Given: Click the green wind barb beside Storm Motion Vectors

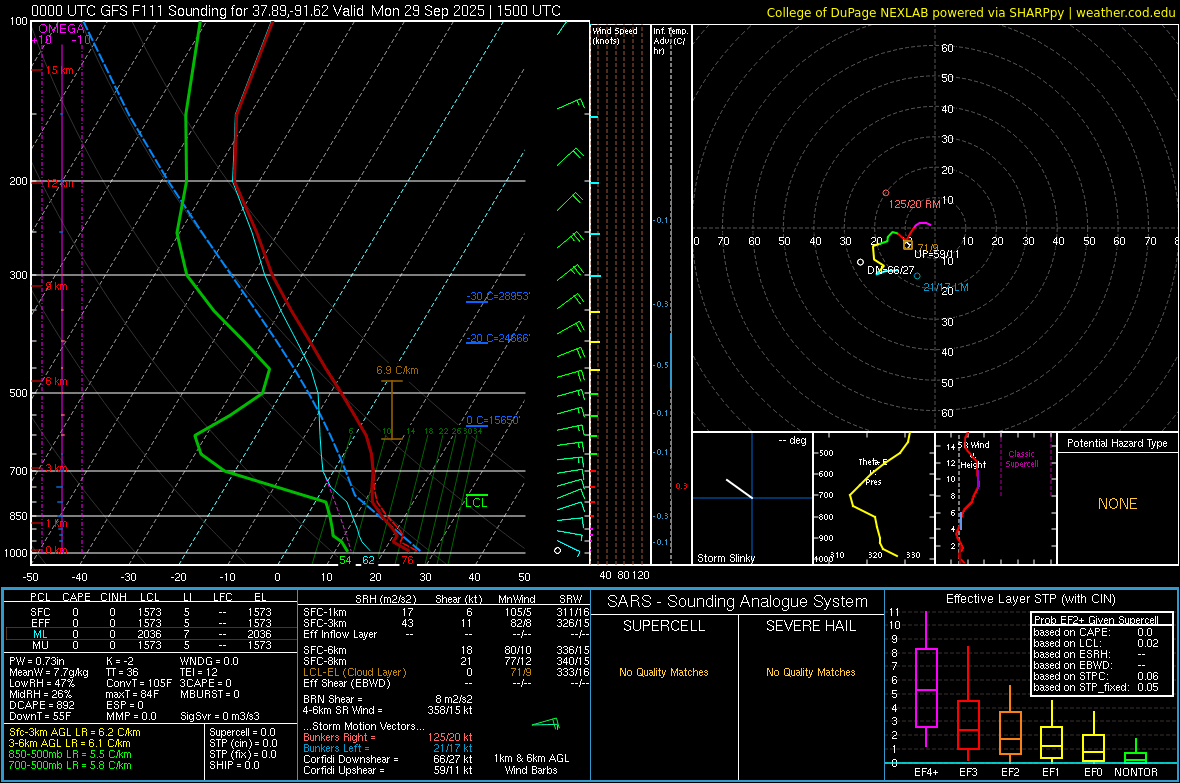Looking at the screenshot, I should (x=546, y=724).
